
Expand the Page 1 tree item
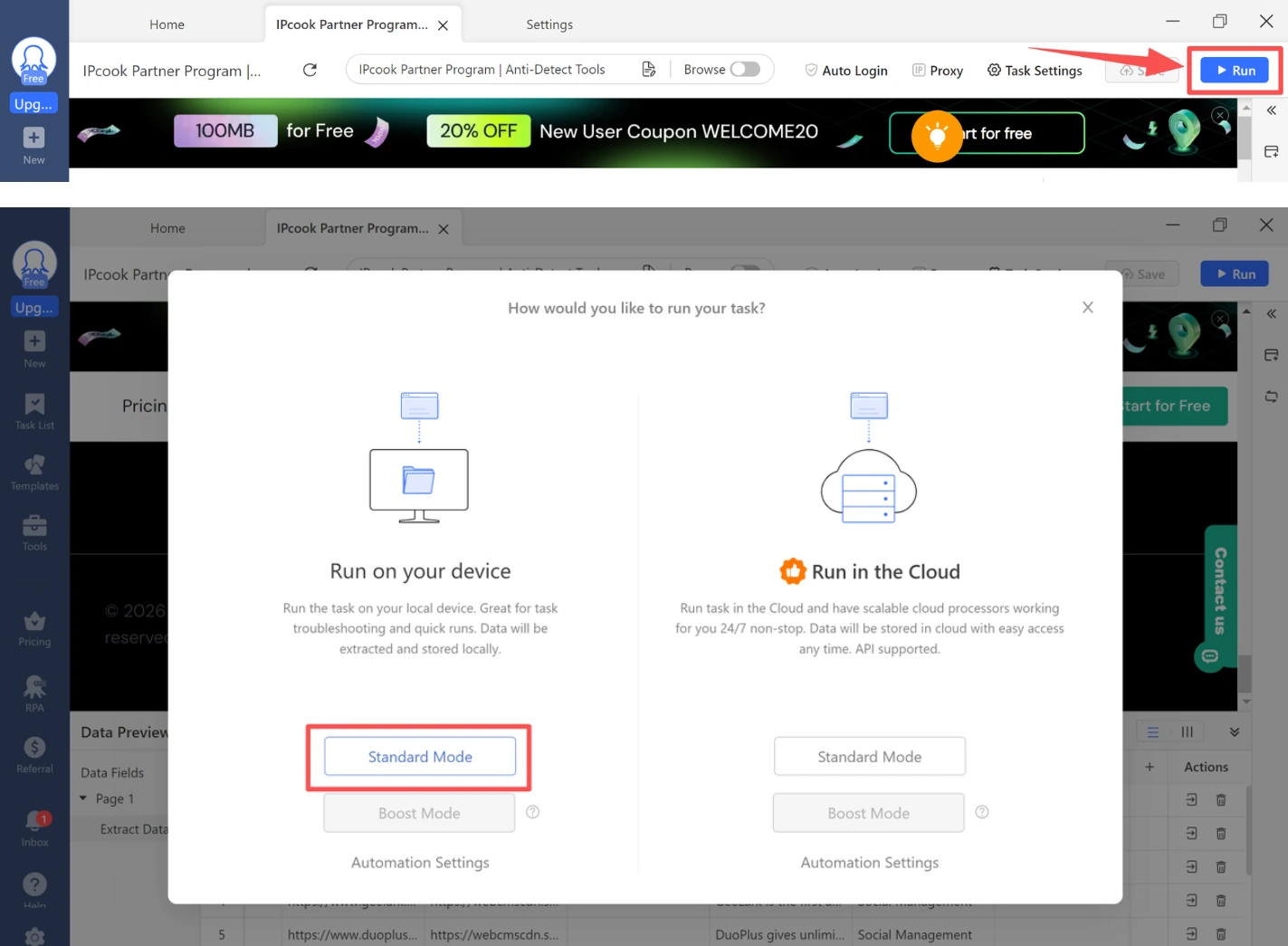[x=84, y=798]
